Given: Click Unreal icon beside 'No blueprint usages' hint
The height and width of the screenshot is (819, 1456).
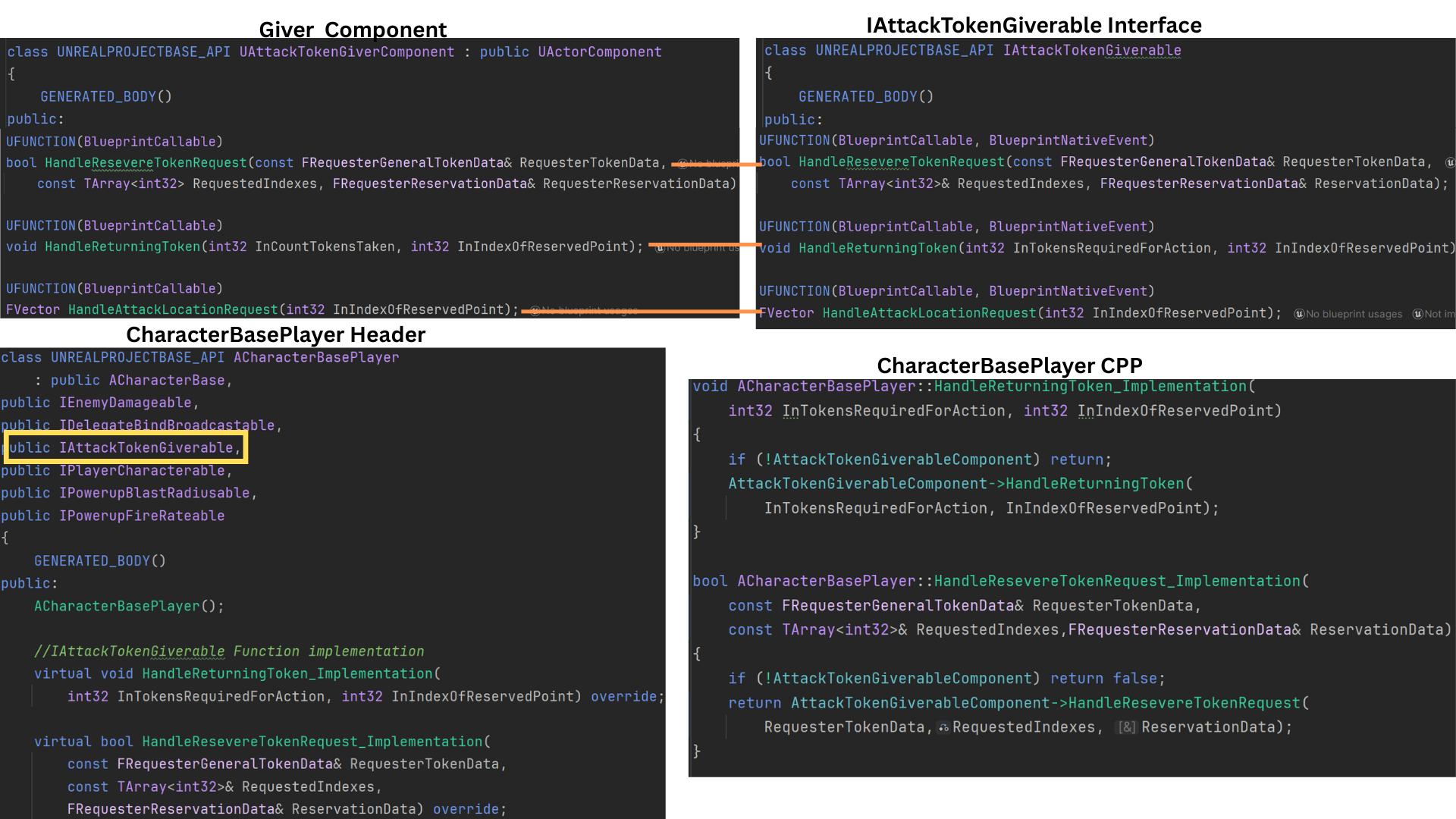Looking at the screenshot, I should 1299,314.
